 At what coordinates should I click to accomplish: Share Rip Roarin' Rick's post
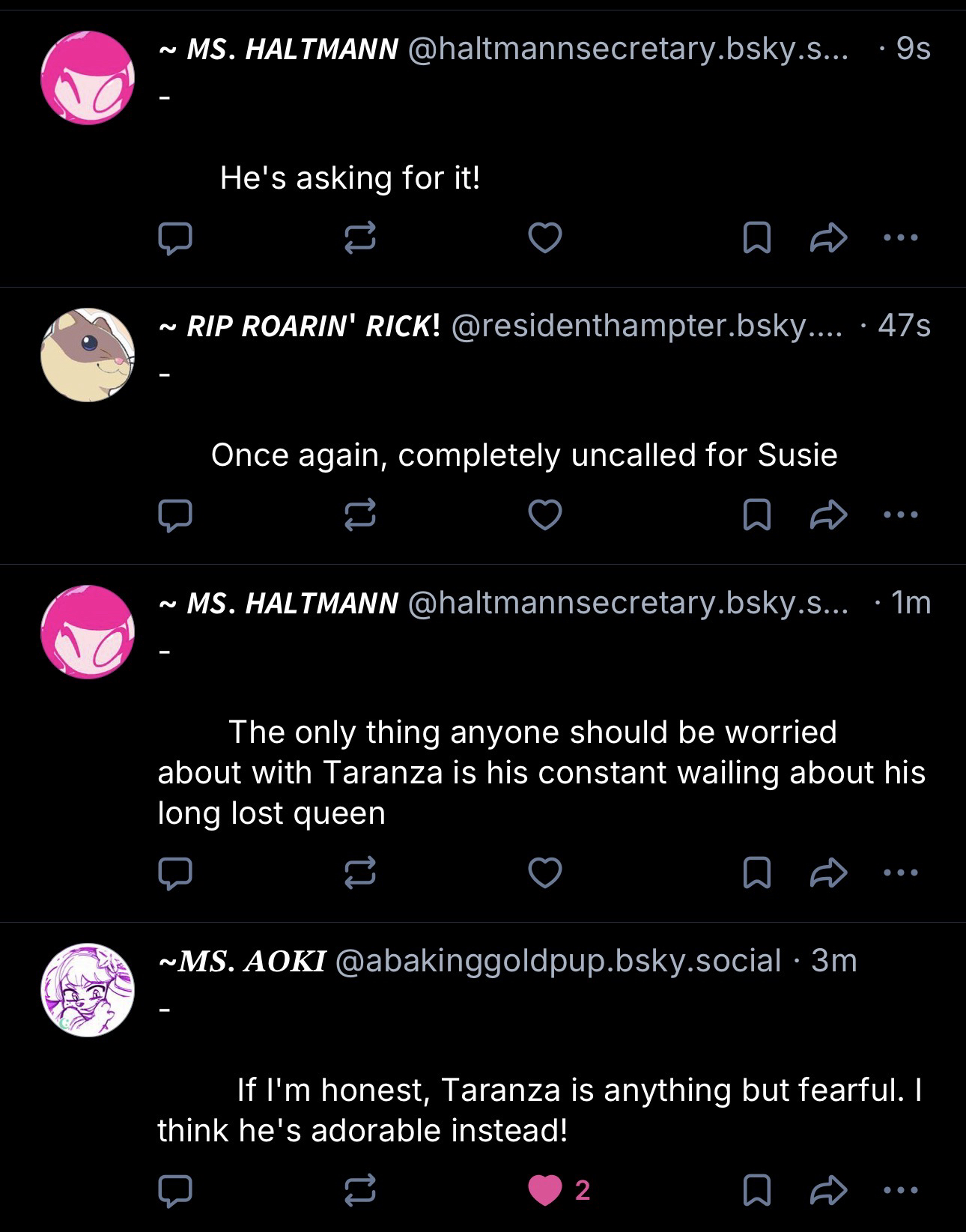828,515
